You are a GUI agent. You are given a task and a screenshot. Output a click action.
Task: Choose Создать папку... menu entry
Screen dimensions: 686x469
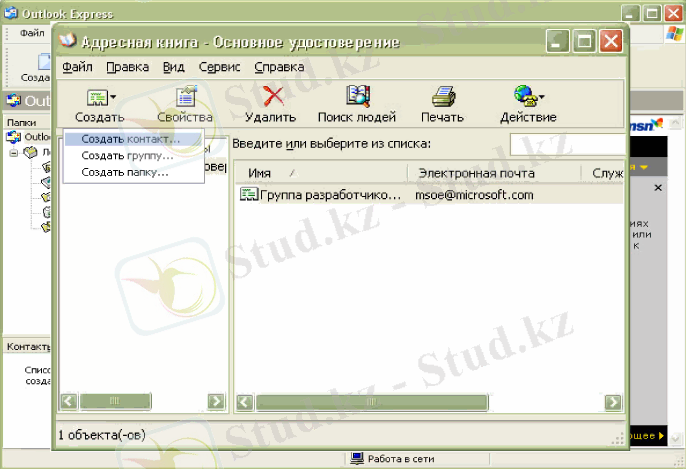(x=125, y=171)
